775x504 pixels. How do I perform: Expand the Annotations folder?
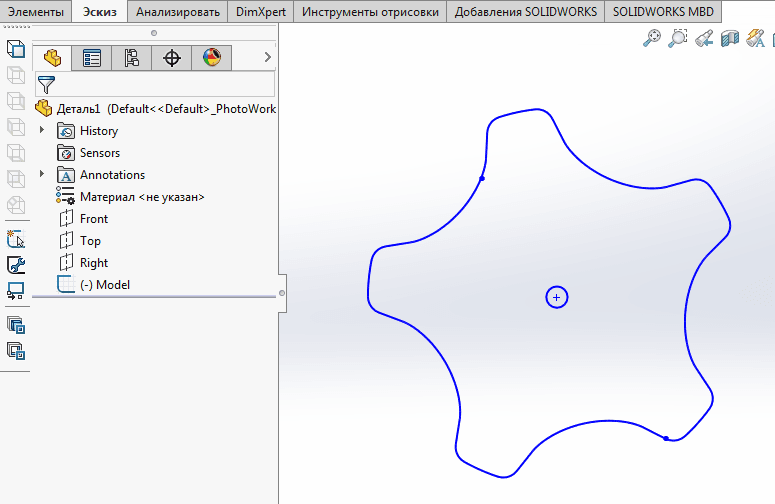click(42, 175)
